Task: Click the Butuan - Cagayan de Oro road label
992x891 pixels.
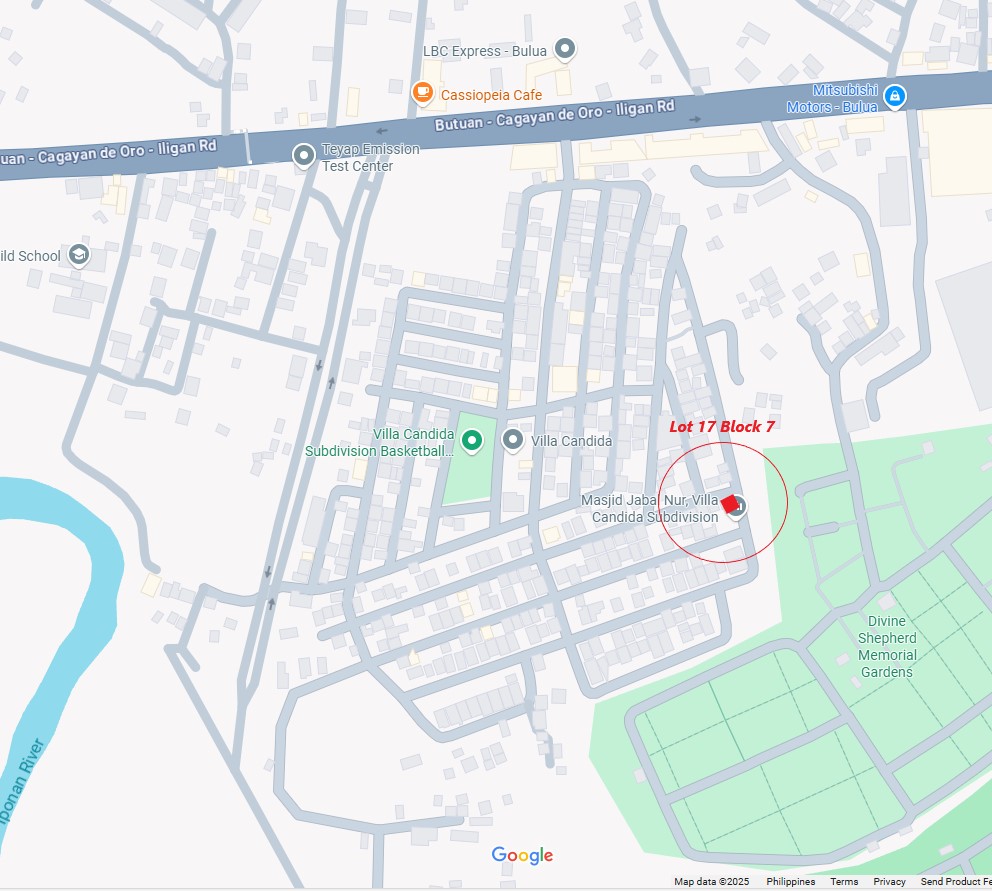Action: pos(554,115)
